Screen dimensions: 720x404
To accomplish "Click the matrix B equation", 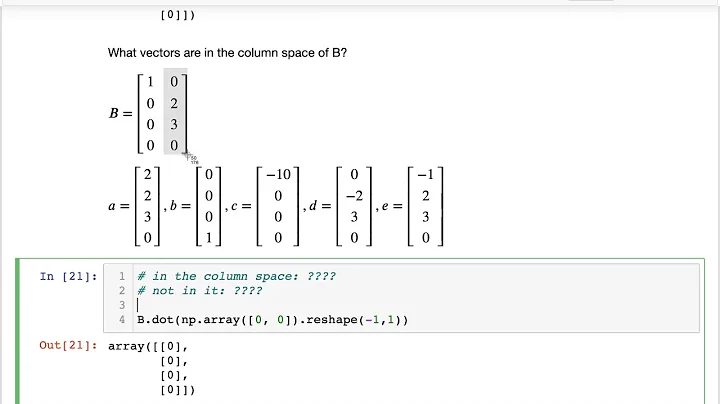I will tap(148, 113).
